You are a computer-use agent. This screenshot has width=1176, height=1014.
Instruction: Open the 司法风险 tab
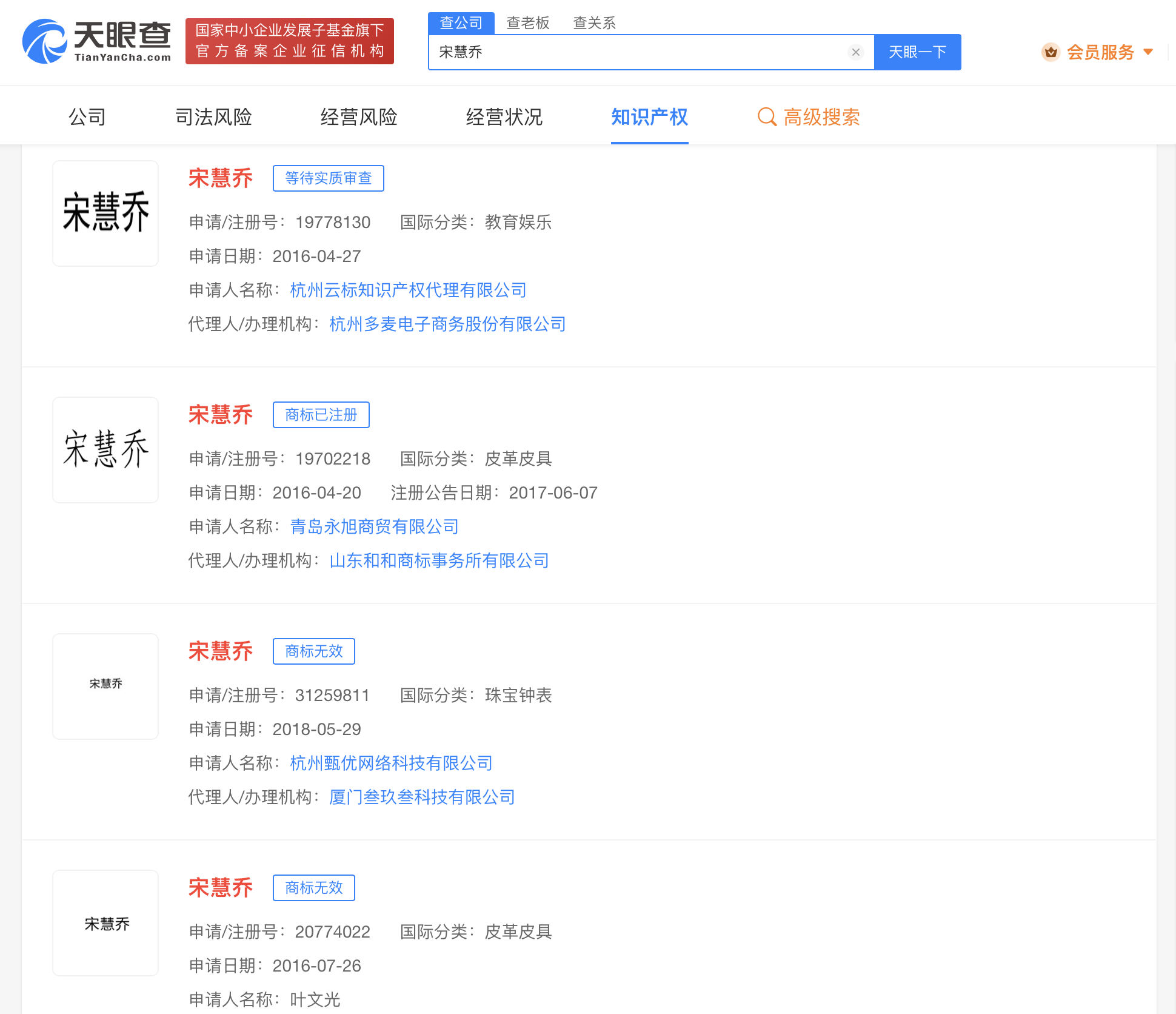pyautogui.click(x=213, y=116)
